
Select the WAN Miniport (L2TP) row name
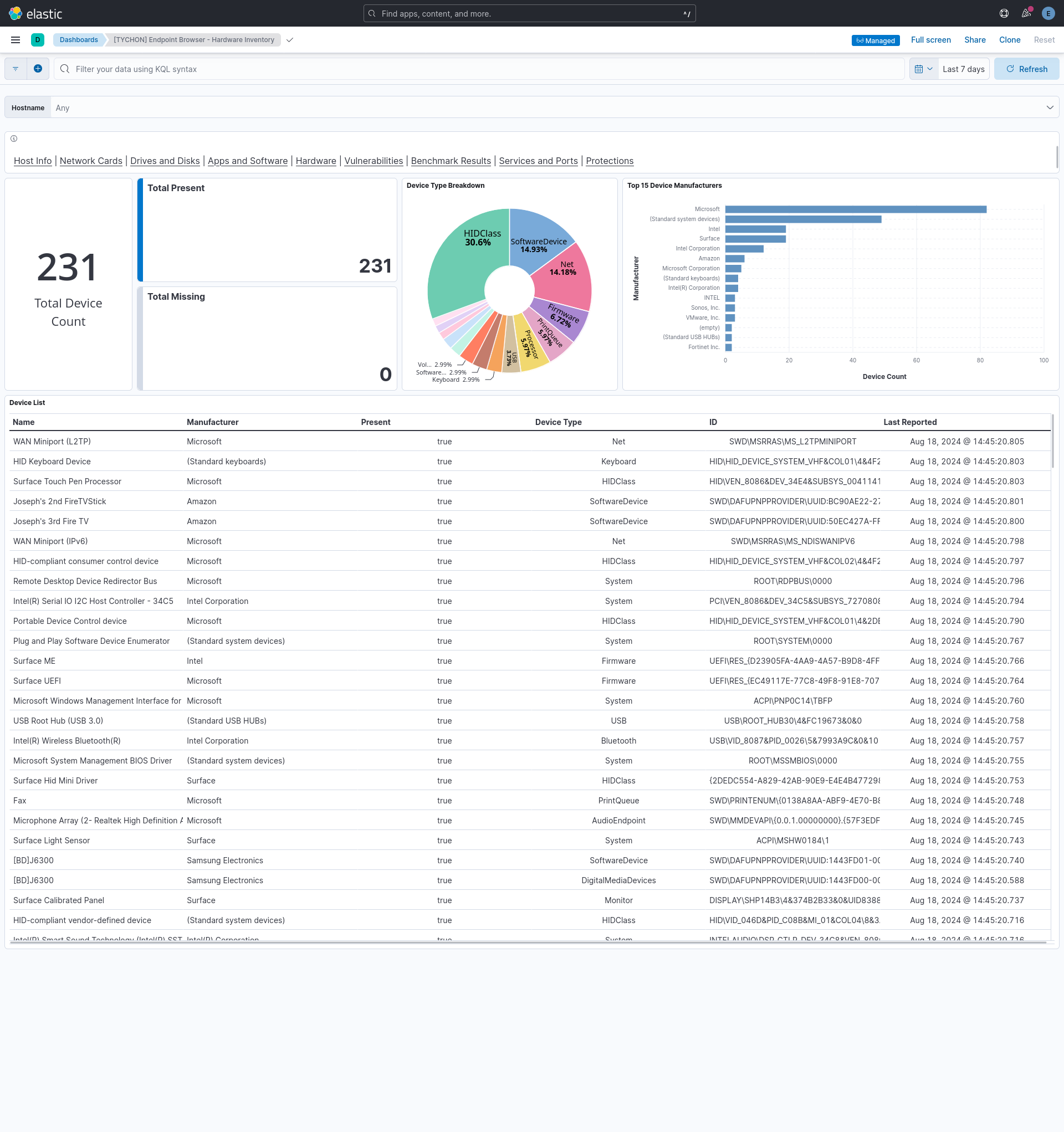tap(52, 441)
